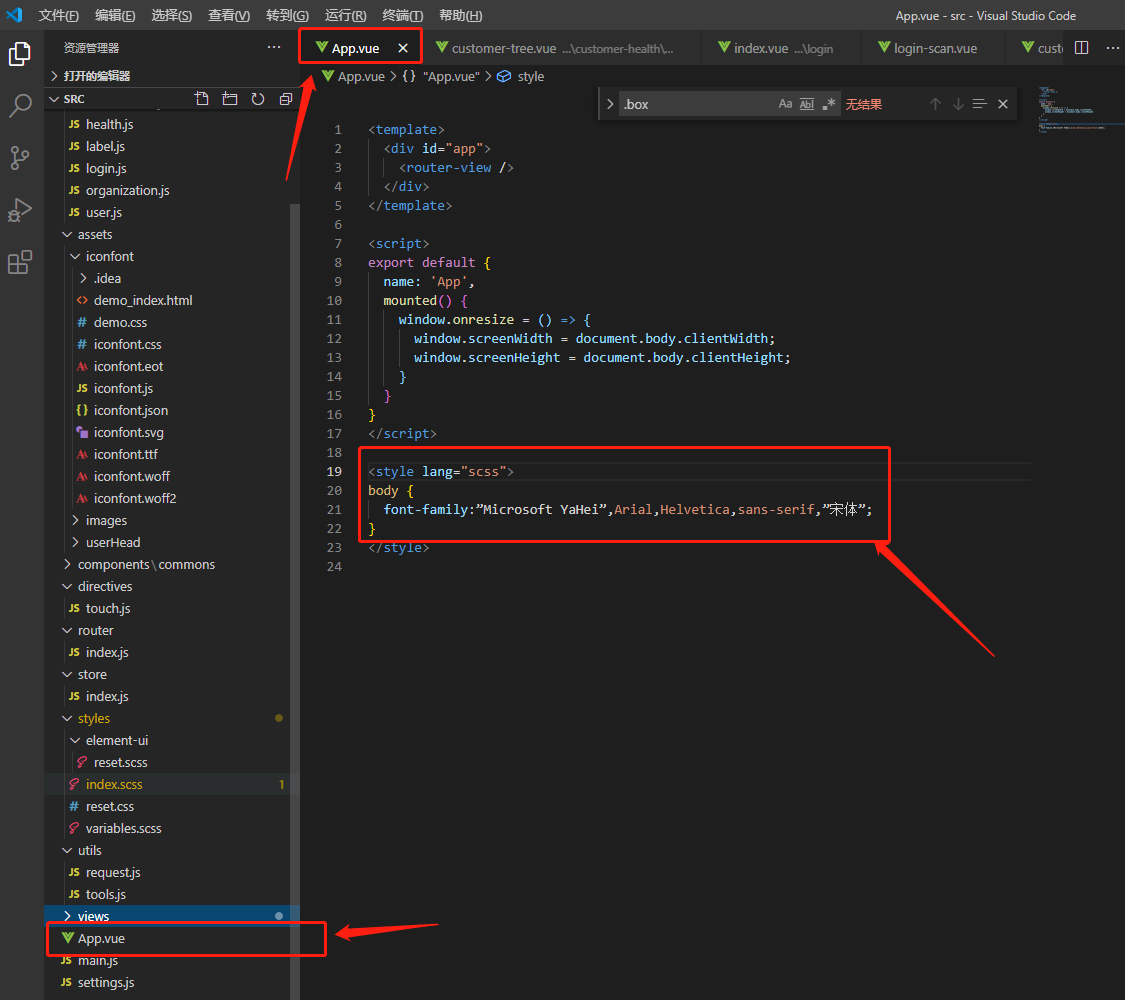The height and width of the screenshot is (1000, 1125).
Task: Open index.scss in styles folder
Action: pyautogui.click(x=172, y=784)
